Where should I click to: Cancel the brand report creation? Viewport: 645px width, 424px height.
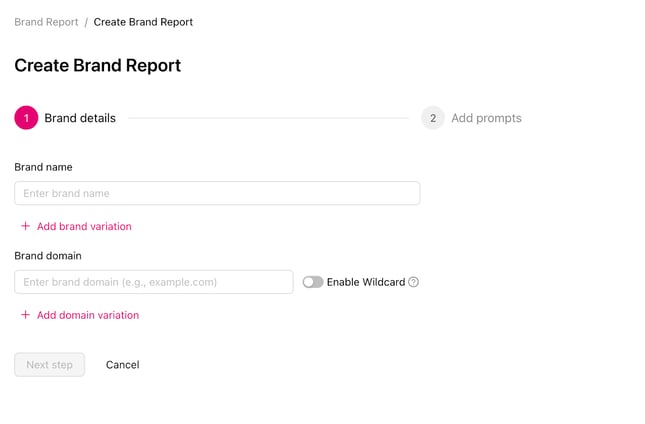click(x=123, y=365)
